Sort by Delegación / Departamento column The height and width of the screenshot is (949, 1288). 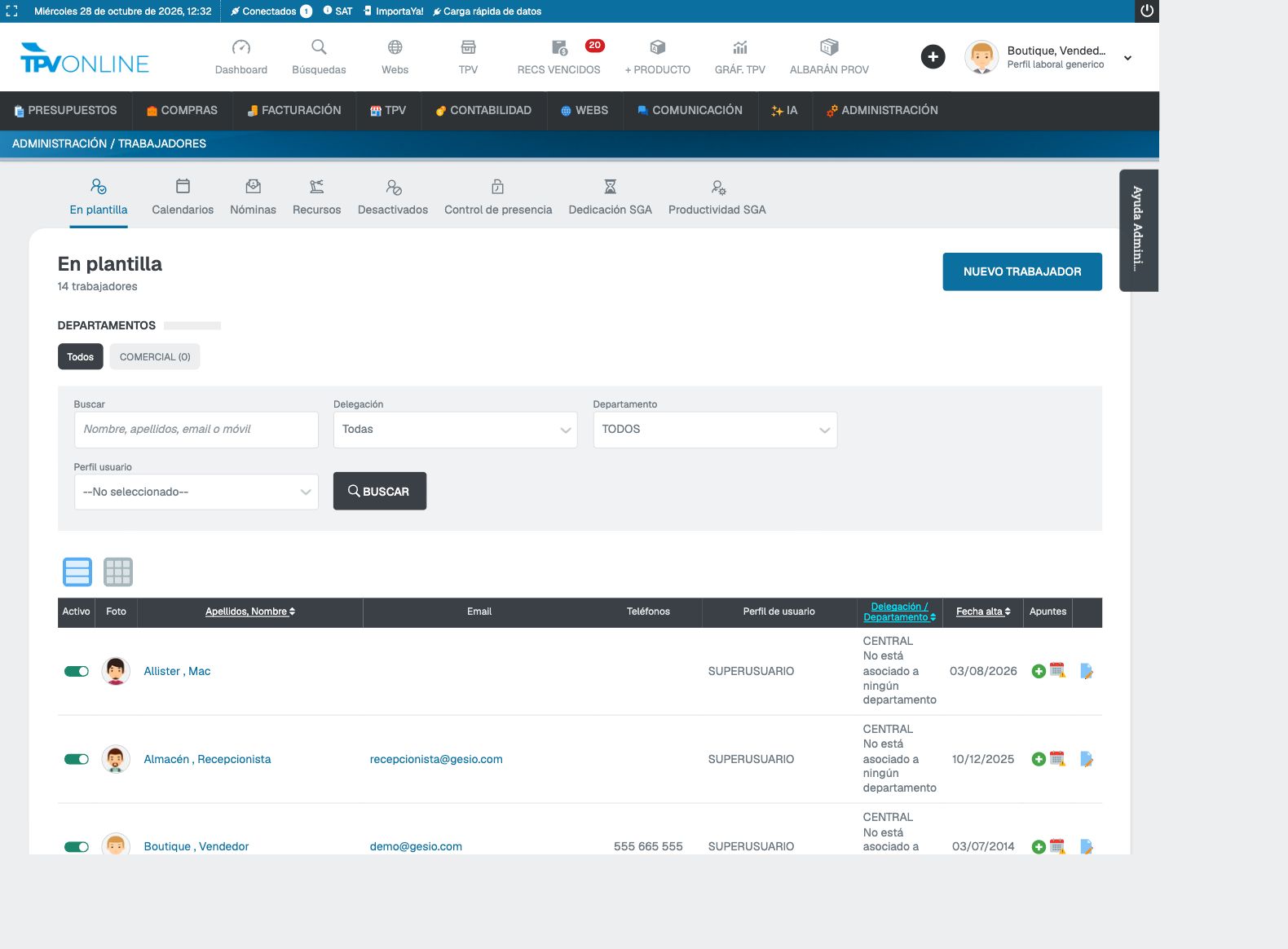click(x=900, y=611)
